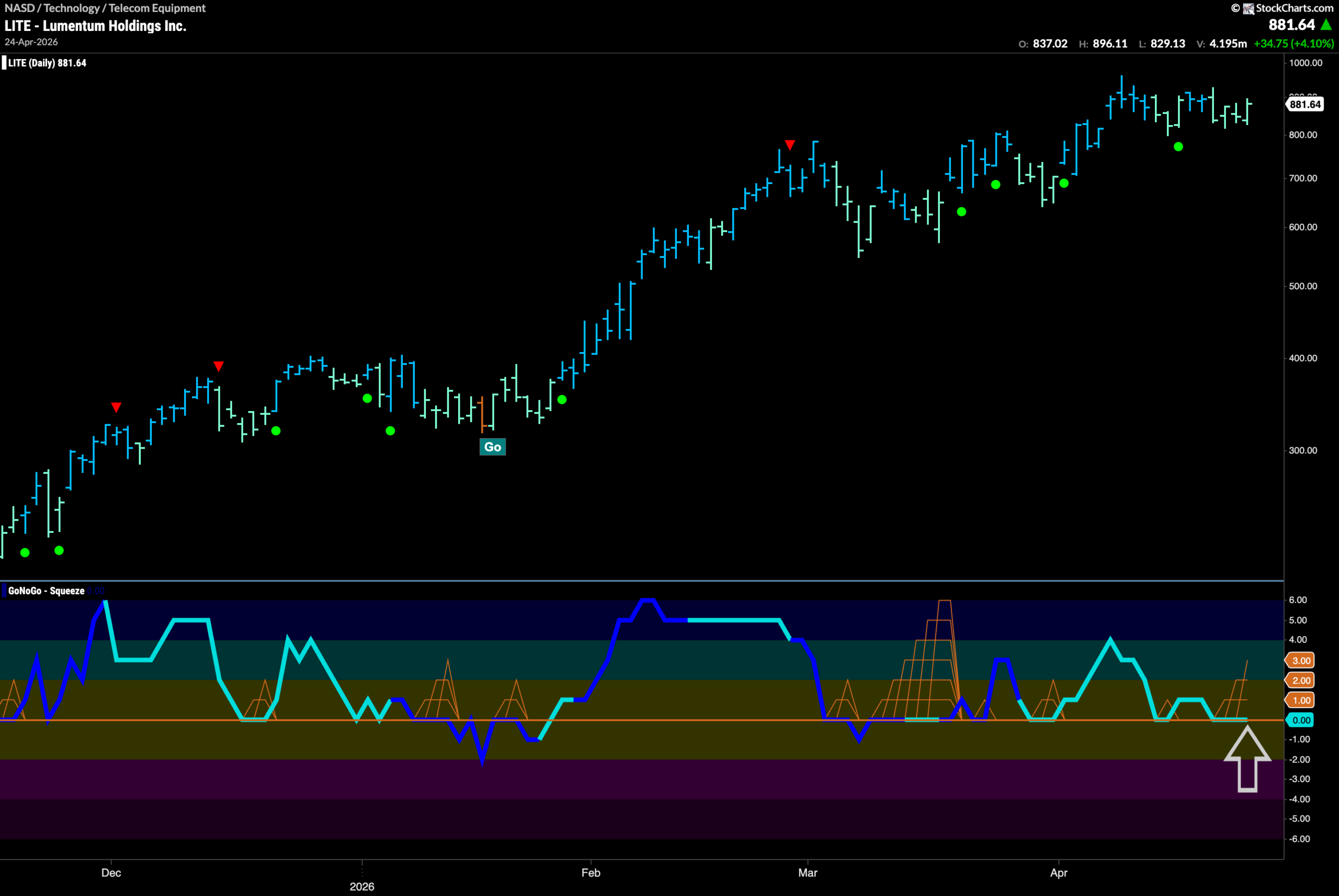Click the "2026" year label on the time axis

click(x=362, y=886)
